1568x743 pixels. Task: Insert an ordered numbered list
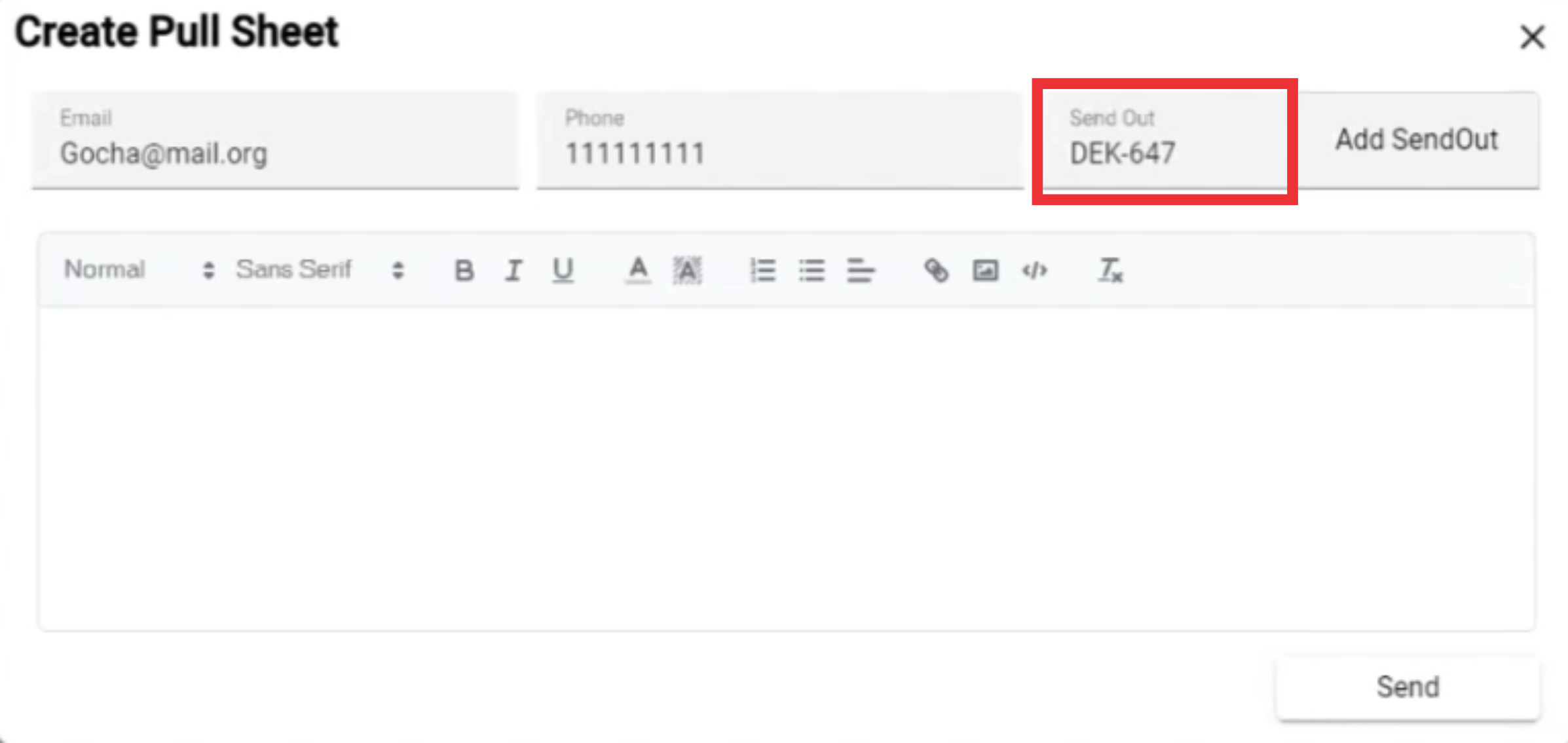pyautogui.click(x=762, y=270)
